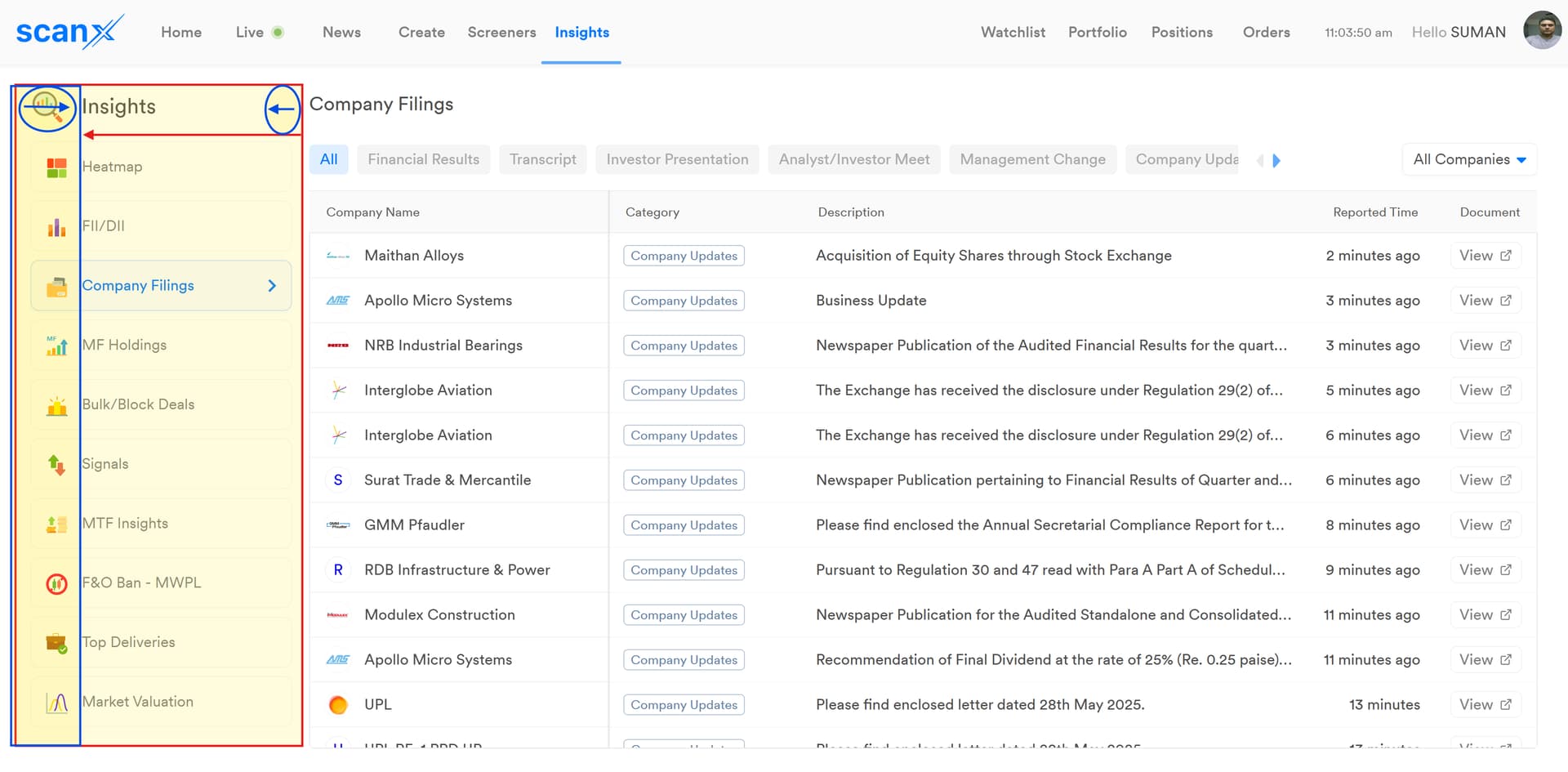The image size is (1568, 772).
Task: Open the MF Holdings icon
Action: [56, 346]
